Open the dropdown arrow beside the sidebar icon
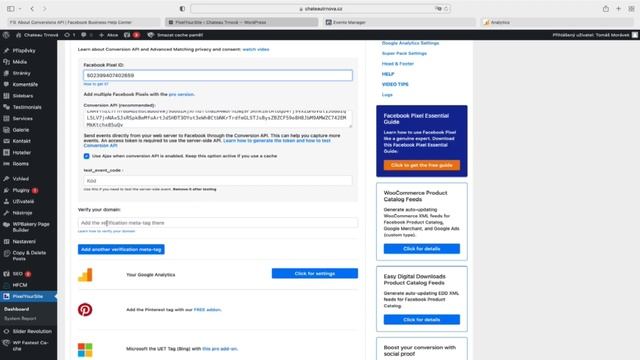The width and height of the screenshot is (640, 360). pos(19,9)
